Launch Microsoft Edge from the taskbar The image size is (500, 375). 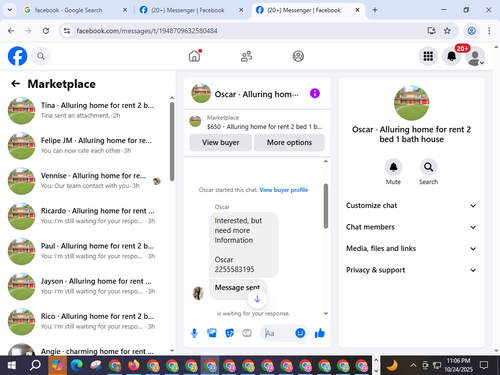coord(77,365)
